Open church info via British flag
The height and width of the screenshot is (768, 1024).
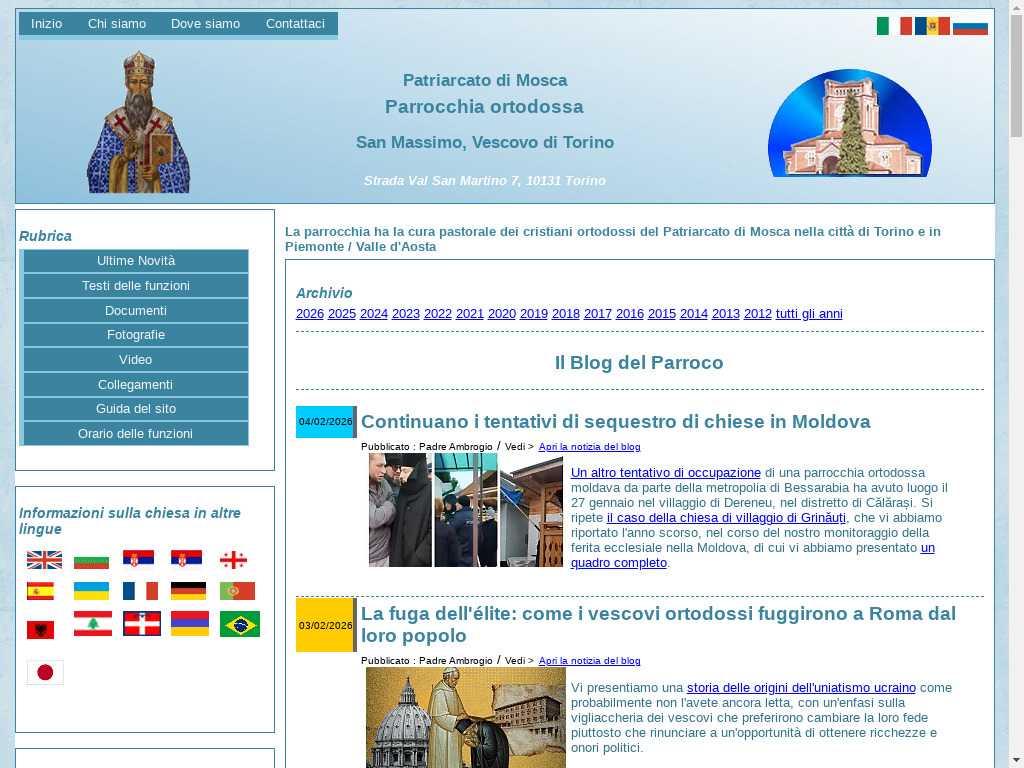click(44, 560)
